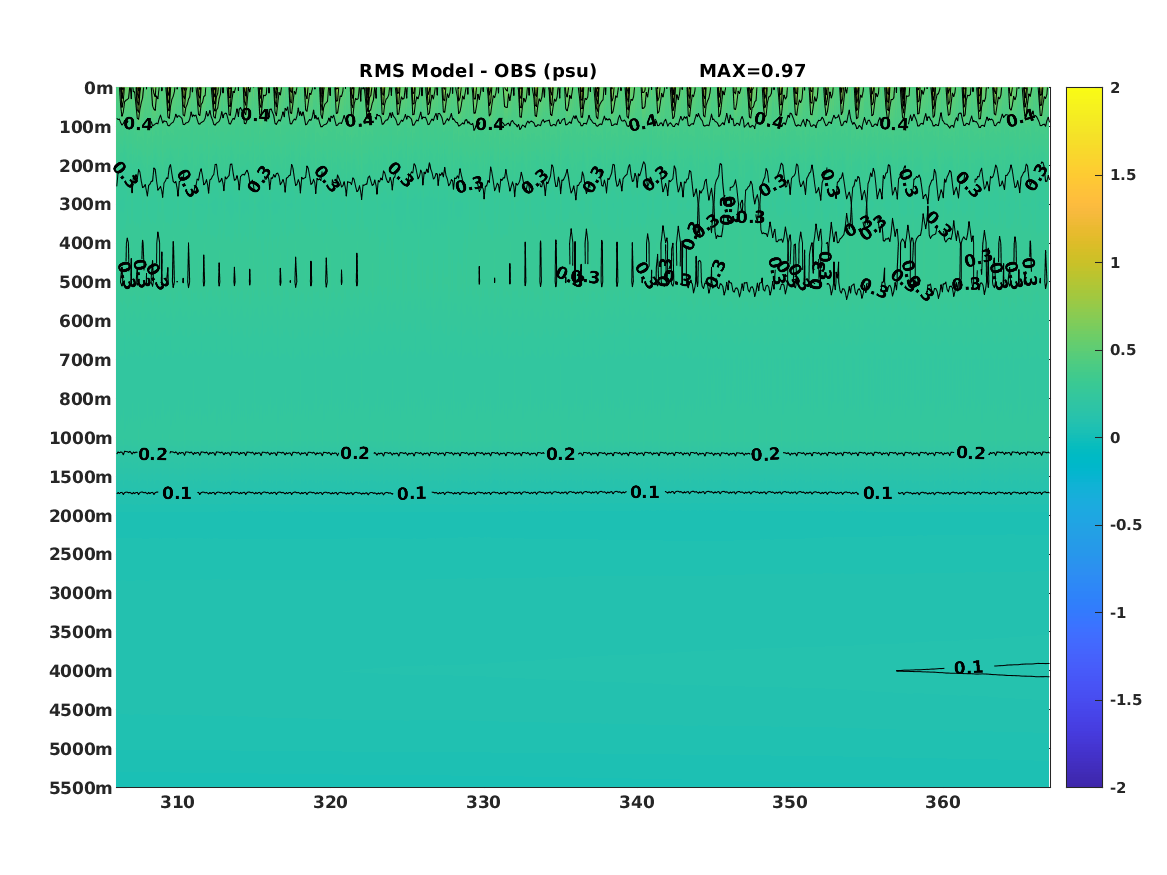The height and width of the screenshot is (875, 1167).
Task: Click the colorbar tick label "1"
Action: click(x=1115, y=263)
